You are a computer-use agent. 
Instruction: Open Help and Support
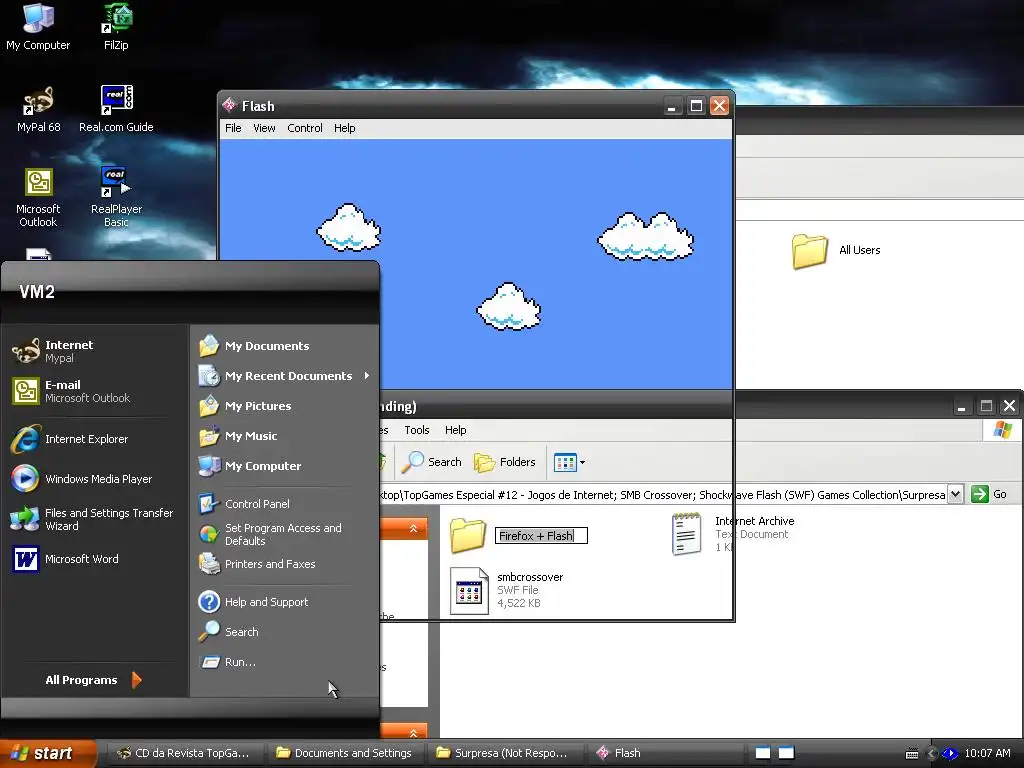(253, 601)
